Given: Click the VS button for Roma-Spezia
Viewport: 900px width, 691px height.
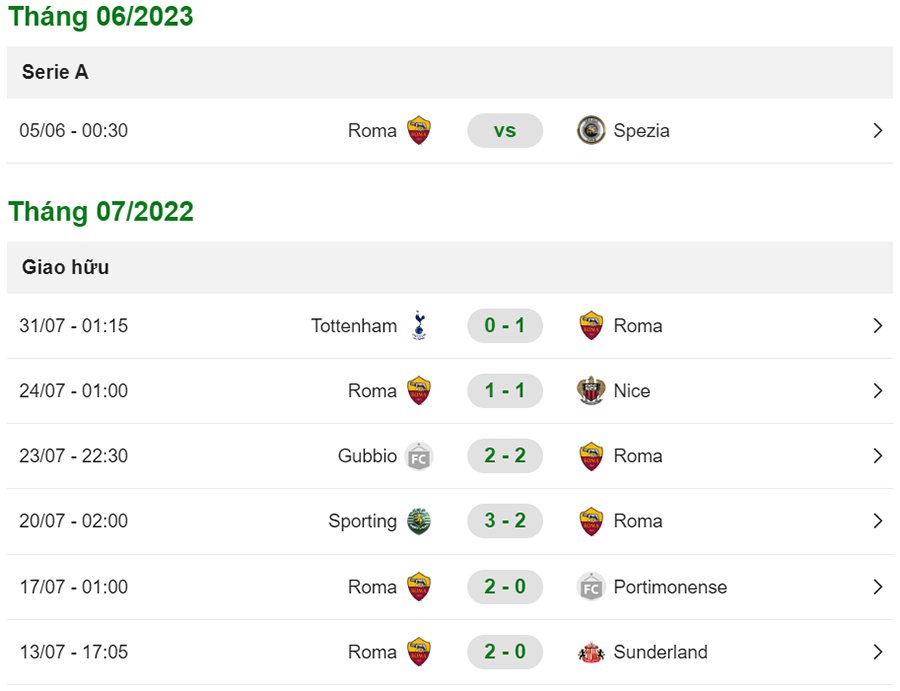Looking at the screenshot, I should [505, 130].
